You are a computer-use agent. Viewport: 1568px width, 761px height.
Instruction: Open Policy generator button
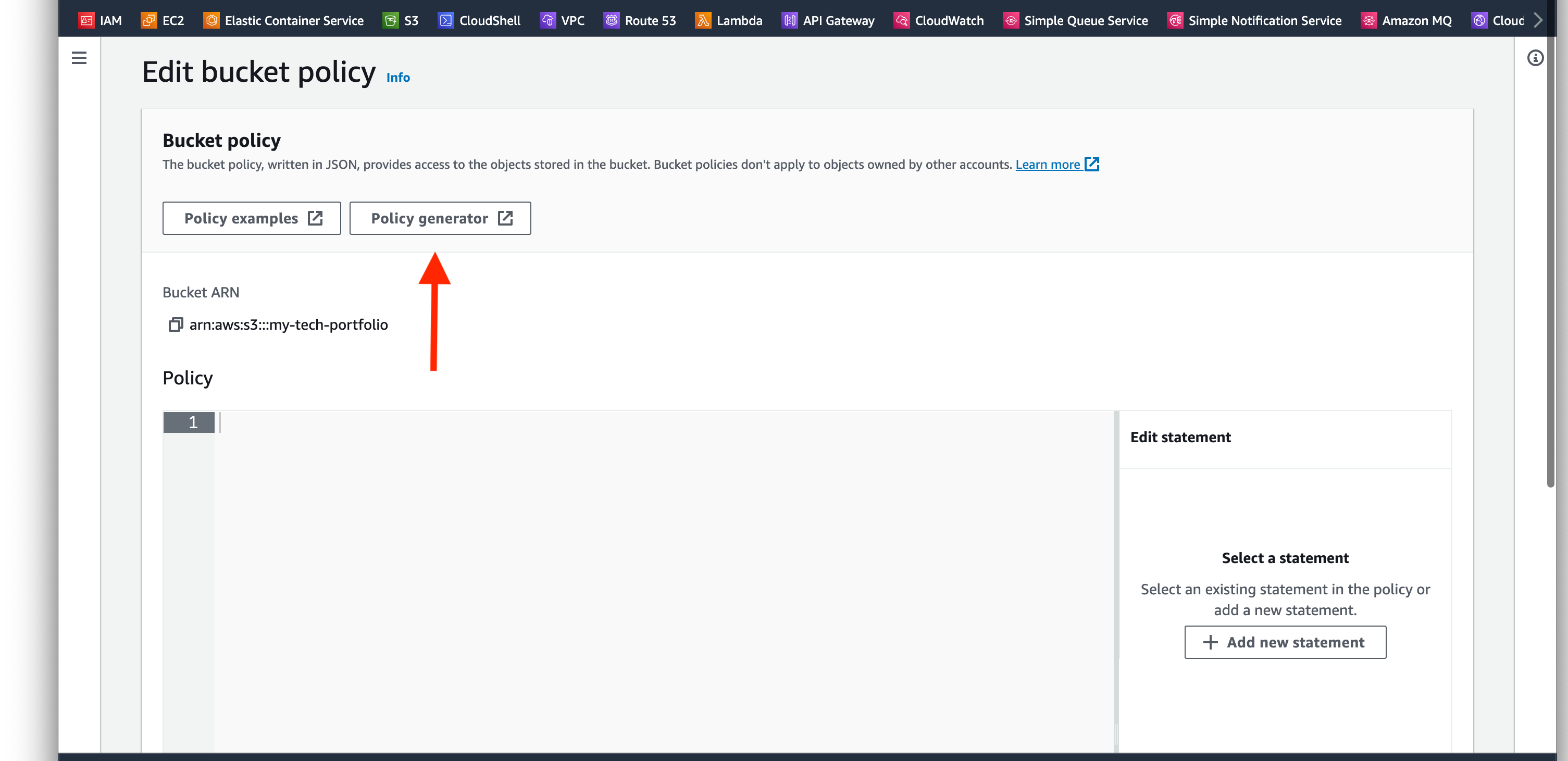(x=440, y=218)
